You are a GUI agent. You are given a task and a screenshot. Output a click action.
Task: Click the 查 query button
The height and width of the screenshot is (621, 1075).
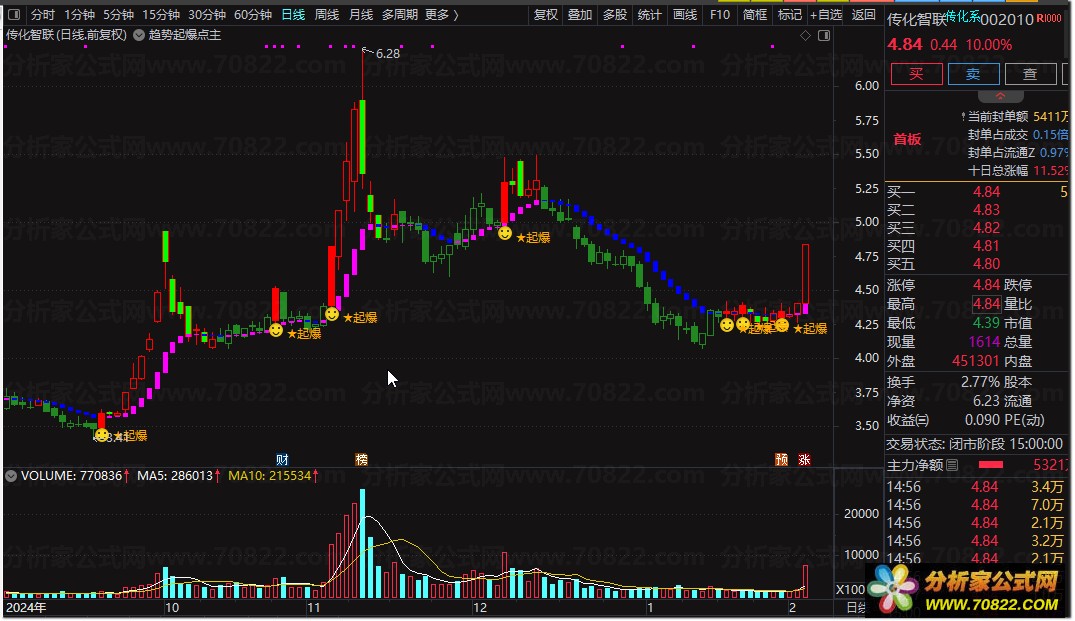1030,74
